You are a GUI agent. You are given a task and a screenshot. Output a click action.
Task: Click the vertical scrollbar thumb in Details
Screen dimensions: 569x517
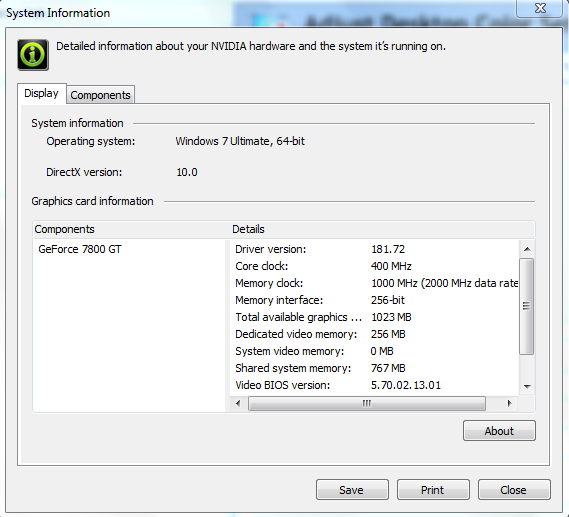[527, 306]
